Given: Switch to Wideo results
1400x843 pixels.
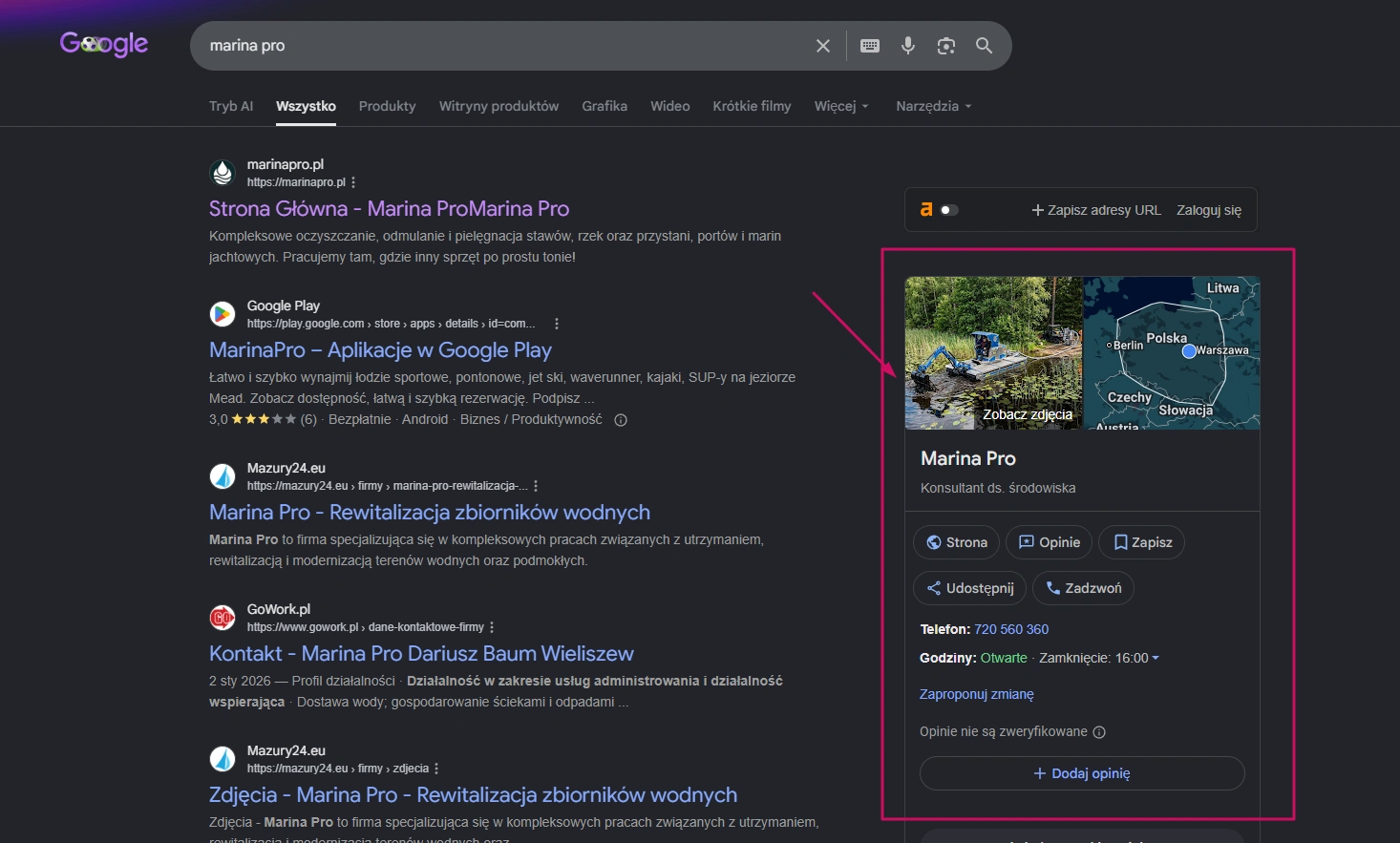Looking at the screenshot, I should click(x=670, y=106).
